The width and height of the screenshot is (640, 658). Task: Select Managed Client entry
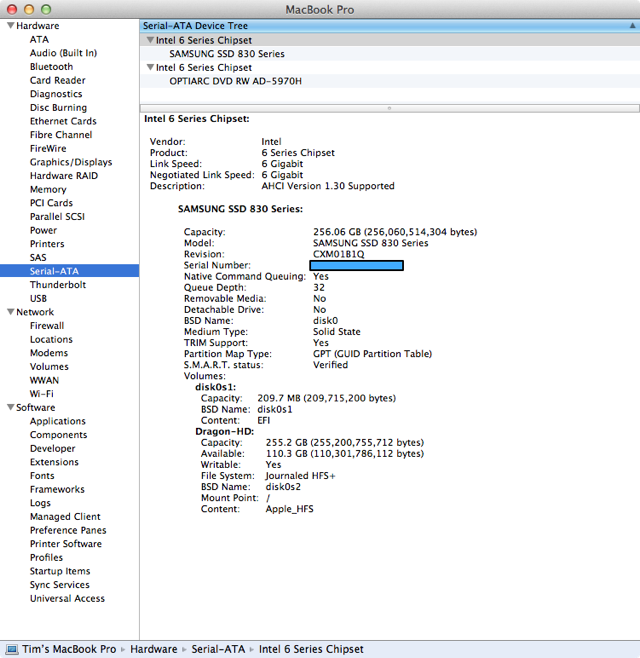coord(65,517)
